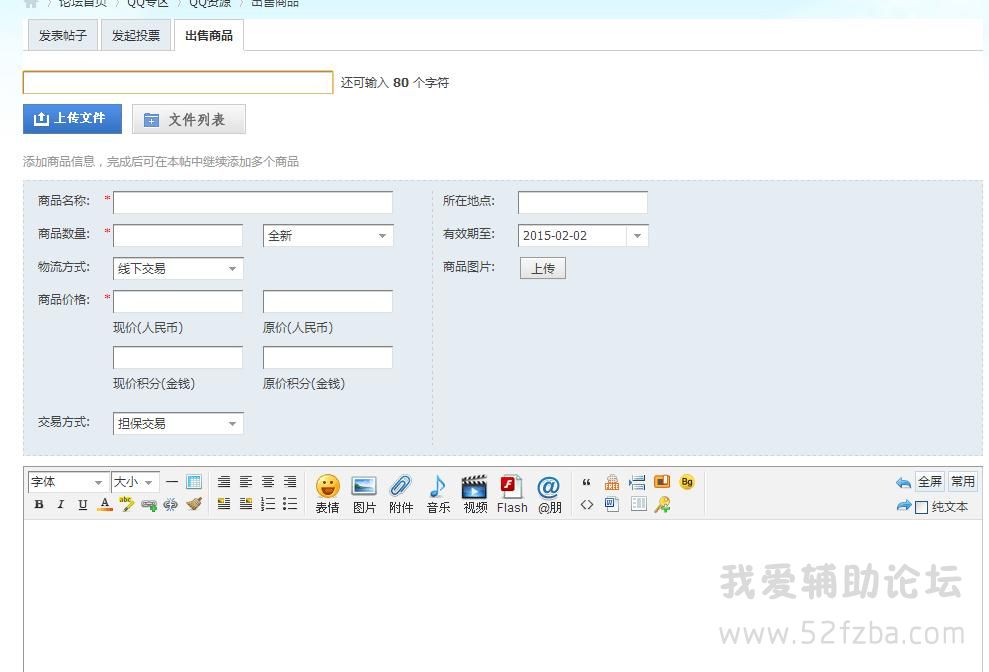989x672 pixels.
Task: Click the 常用 common mode button
Action: pos(963,482)
